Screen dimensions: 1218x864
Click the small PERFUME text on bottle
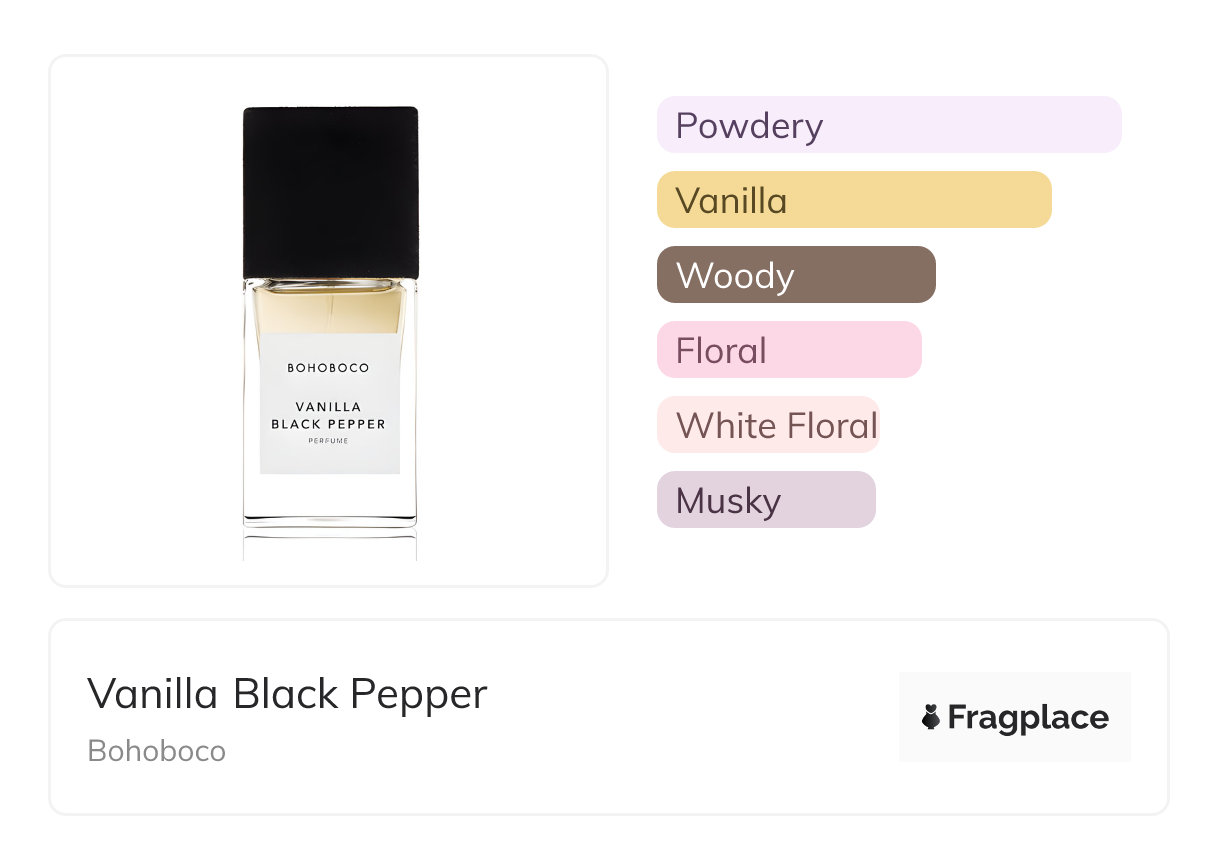click(328, 441)
